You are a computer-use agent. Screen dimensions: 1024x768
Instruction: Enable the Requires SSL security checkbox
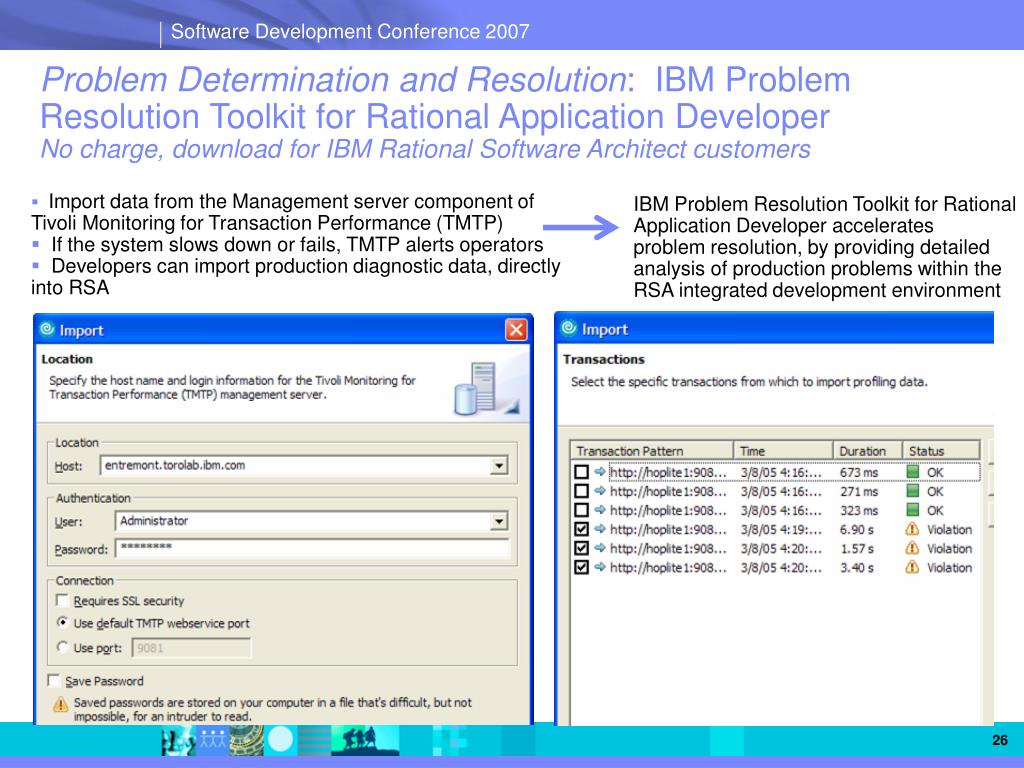click(x=63, y=600)
